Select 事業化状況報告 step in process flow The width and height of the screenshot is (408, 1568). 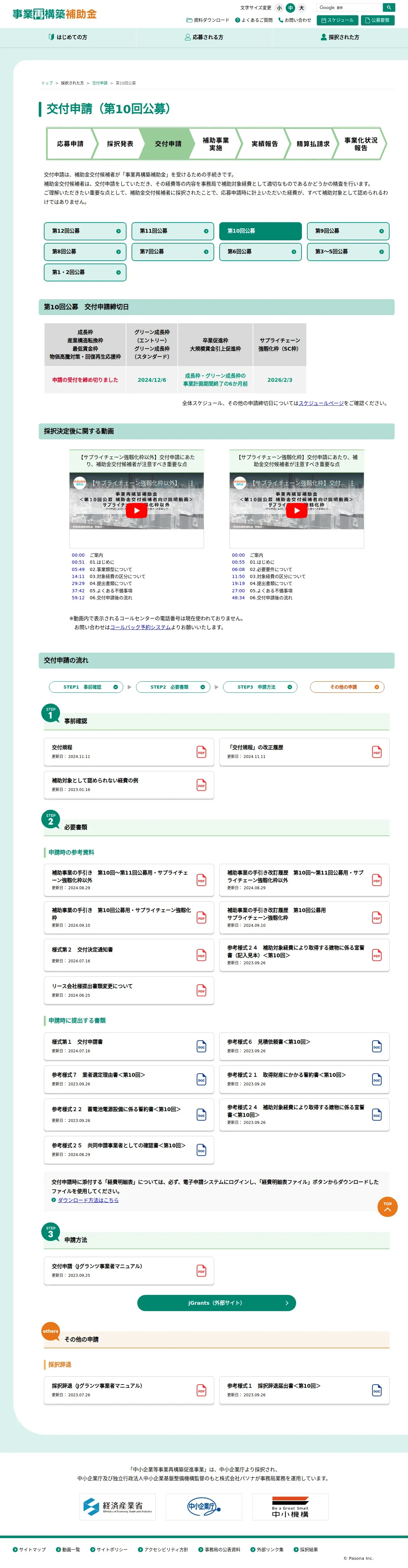coord(361,144)
